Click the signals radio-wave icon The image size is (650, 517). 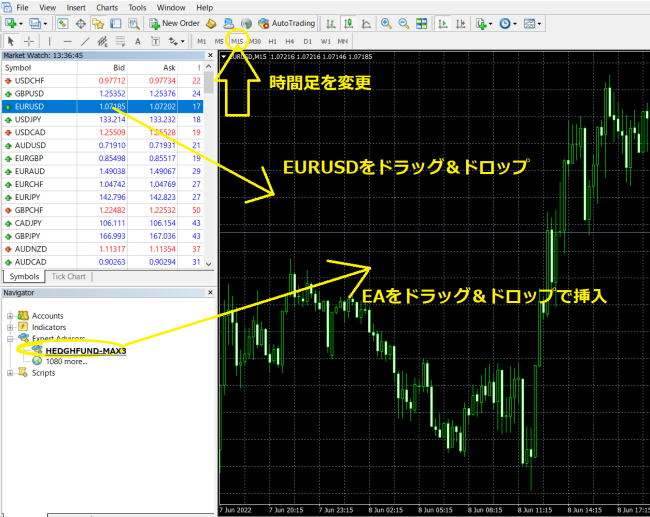point(246,24)
